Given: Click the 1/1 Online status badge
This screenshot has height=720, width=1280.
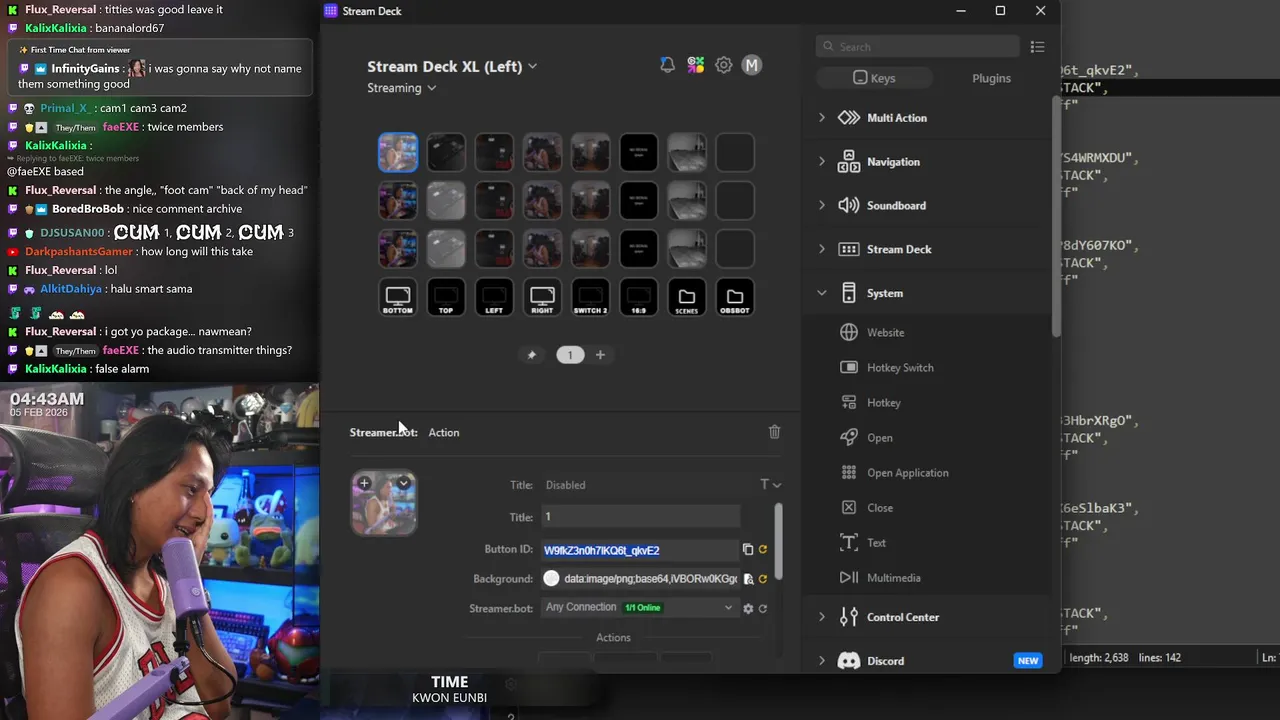Looking at the screenshot, I should [643, 608].
